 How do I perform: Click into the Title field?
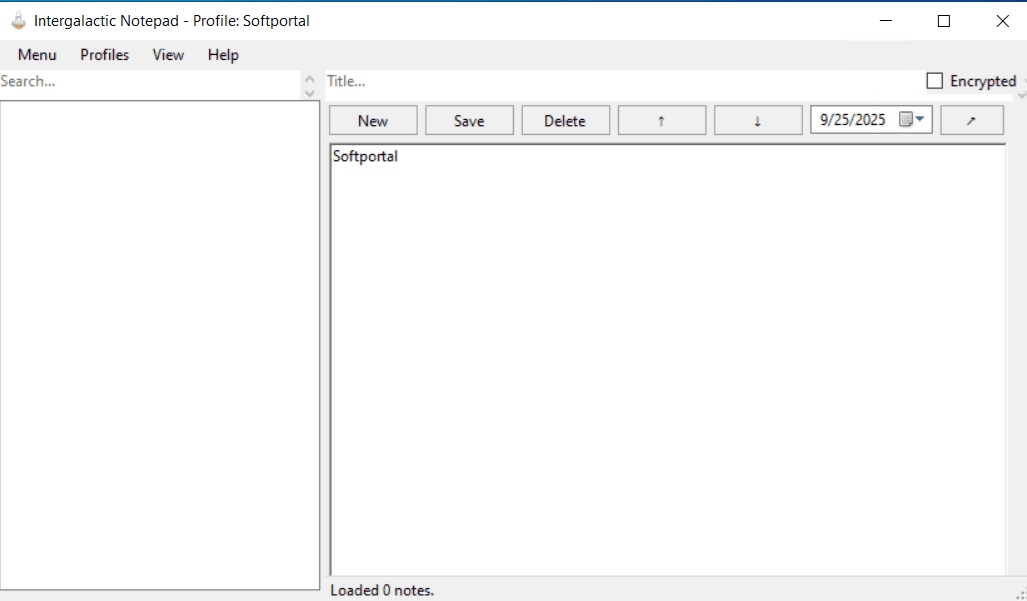point(620,82)
